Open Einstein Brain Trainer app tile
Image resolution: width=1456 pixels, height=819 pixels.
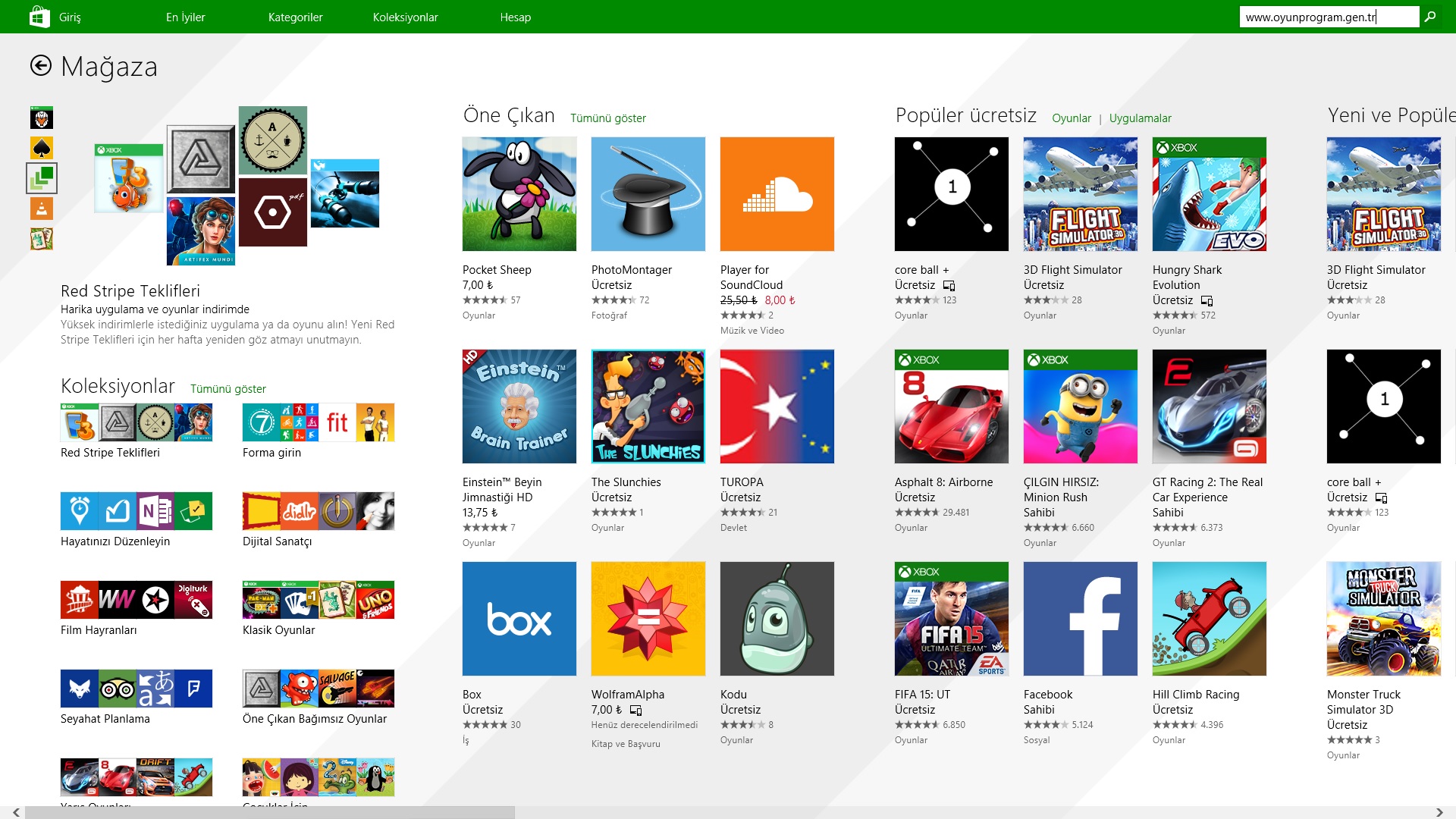[519, 406]
